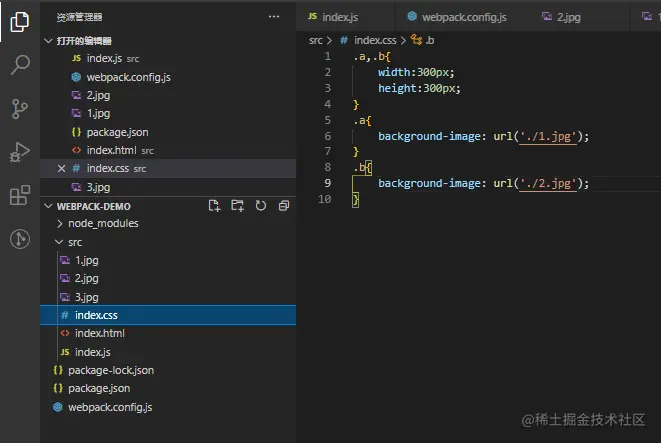Open package-lock.json from the file tree
661x443 pixels.
[x=110, y=370]
